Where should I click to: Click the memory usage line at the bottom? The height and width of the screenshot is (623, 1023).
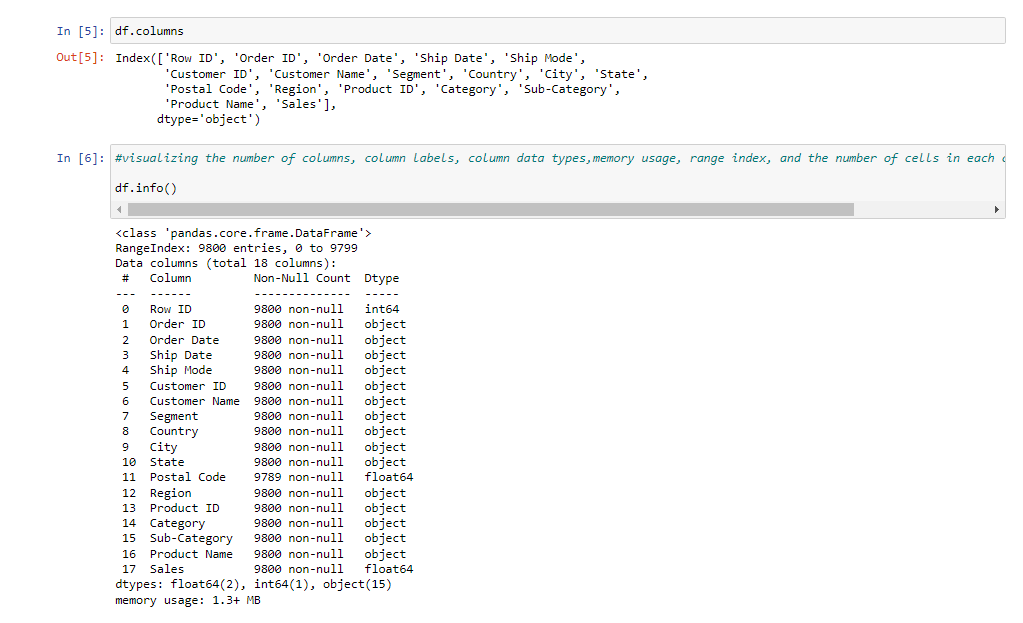point(185,599)
